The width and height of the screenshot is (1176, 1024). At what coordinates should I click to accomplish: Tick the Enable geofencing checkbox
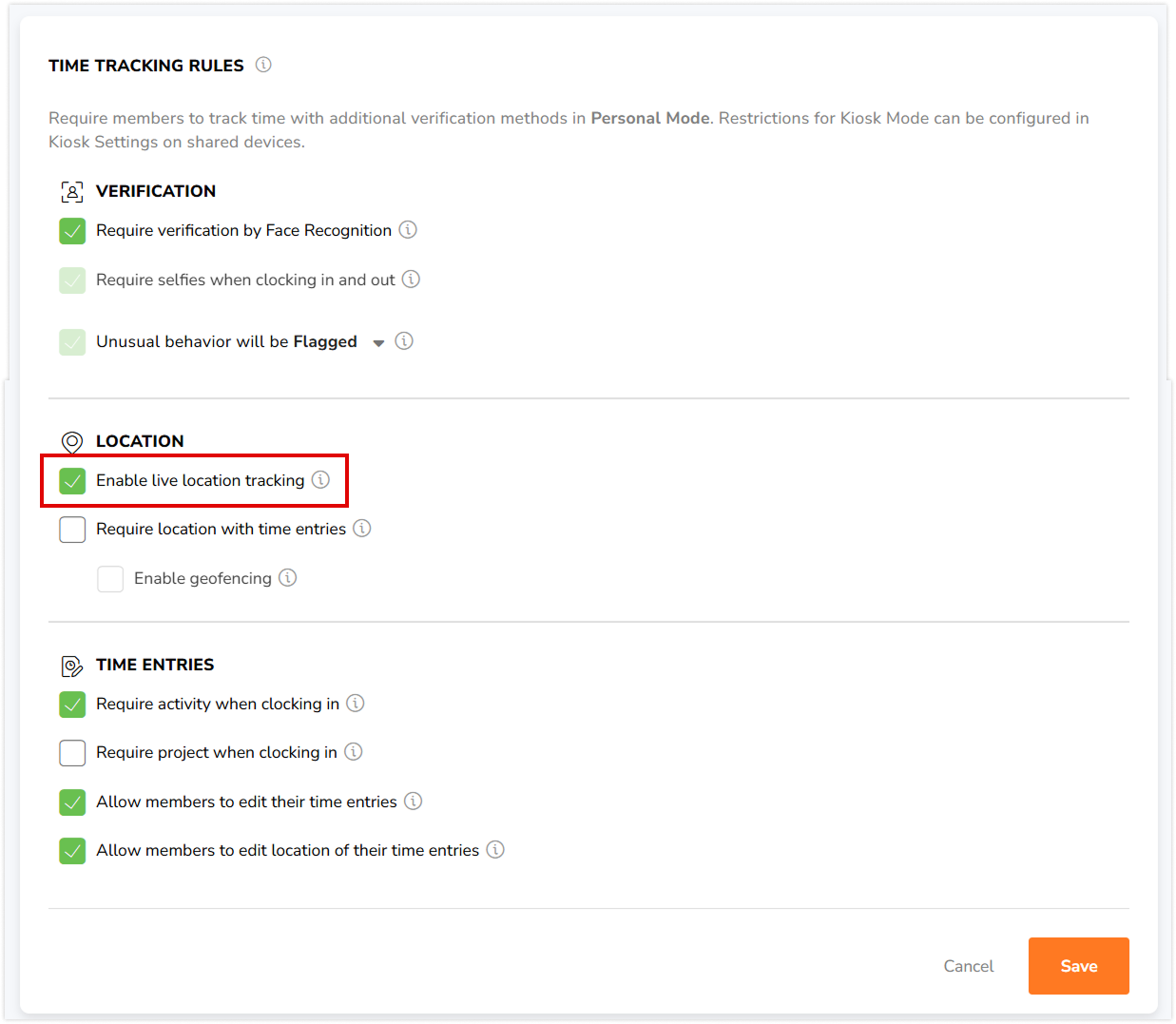coord(110,579)
